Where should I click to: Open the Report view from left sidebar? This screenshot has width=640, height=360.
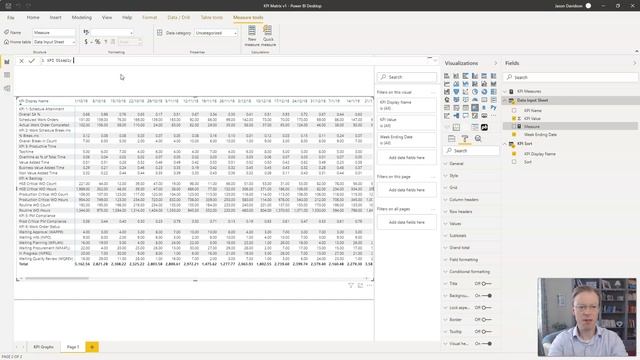(x=7, y=62)
